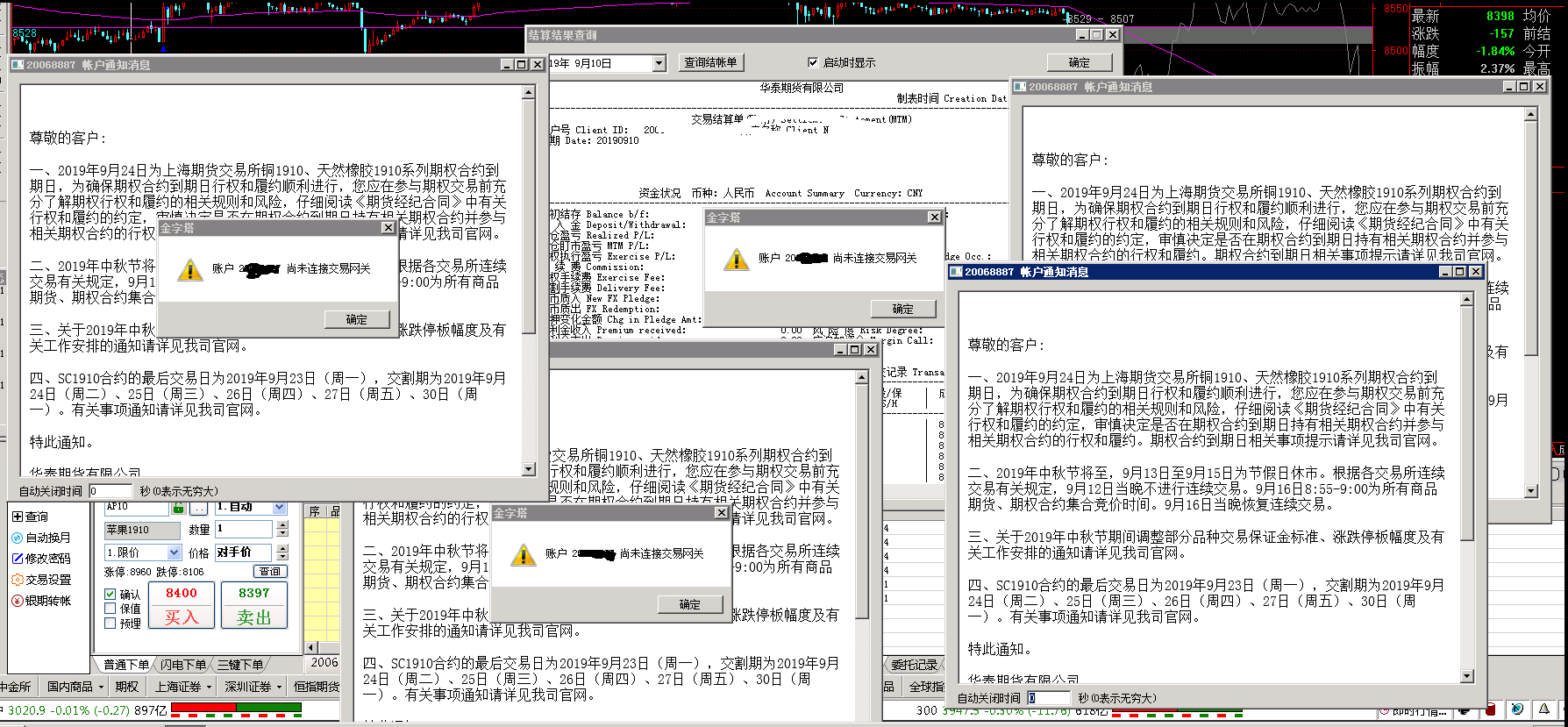Switch to the 普通下单 tab
This screenshot has height=727, width=1568.
click(125, 665)
